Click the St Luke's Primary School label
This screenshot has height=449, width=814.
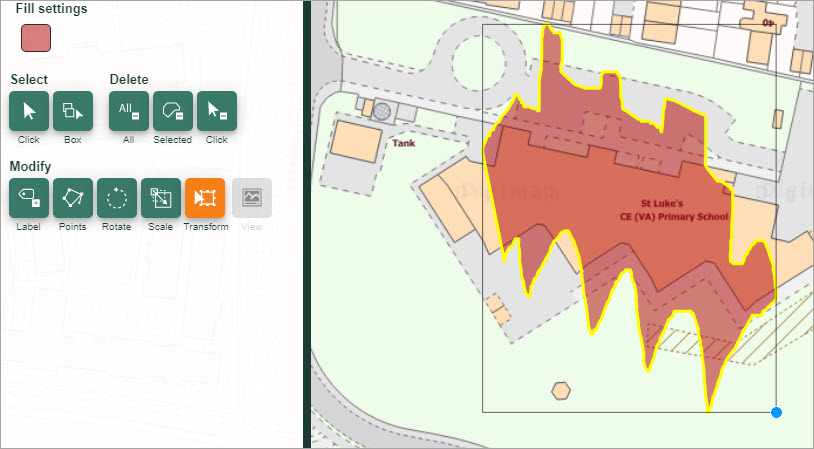674,209
